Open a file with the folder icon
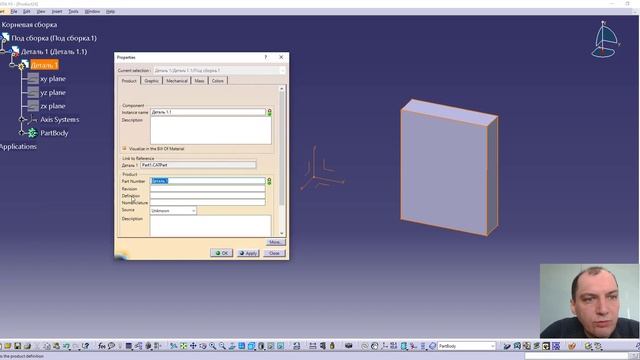This screenshot has height=360, width=640. coord(8,346)
